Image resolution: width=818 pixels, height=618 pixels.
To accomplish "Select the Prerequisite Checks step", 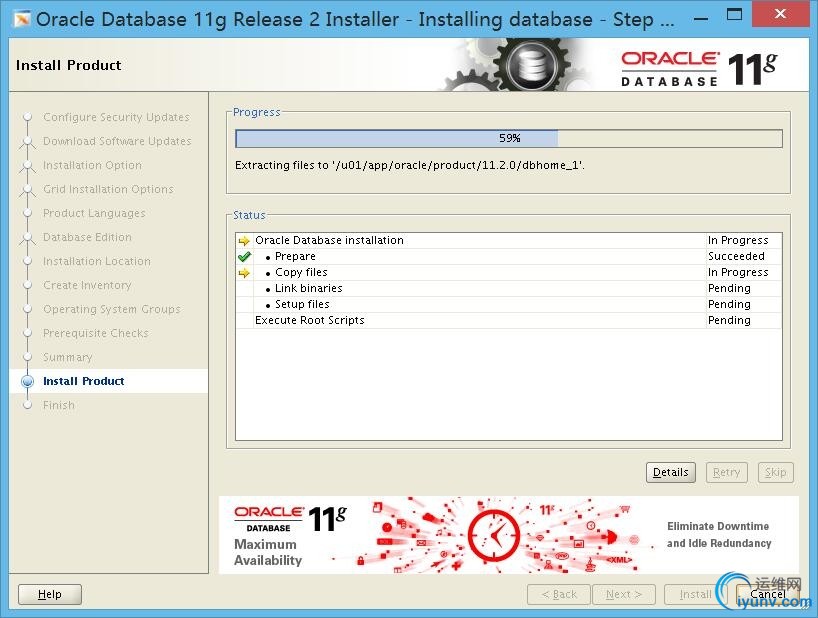I will 95,333.
